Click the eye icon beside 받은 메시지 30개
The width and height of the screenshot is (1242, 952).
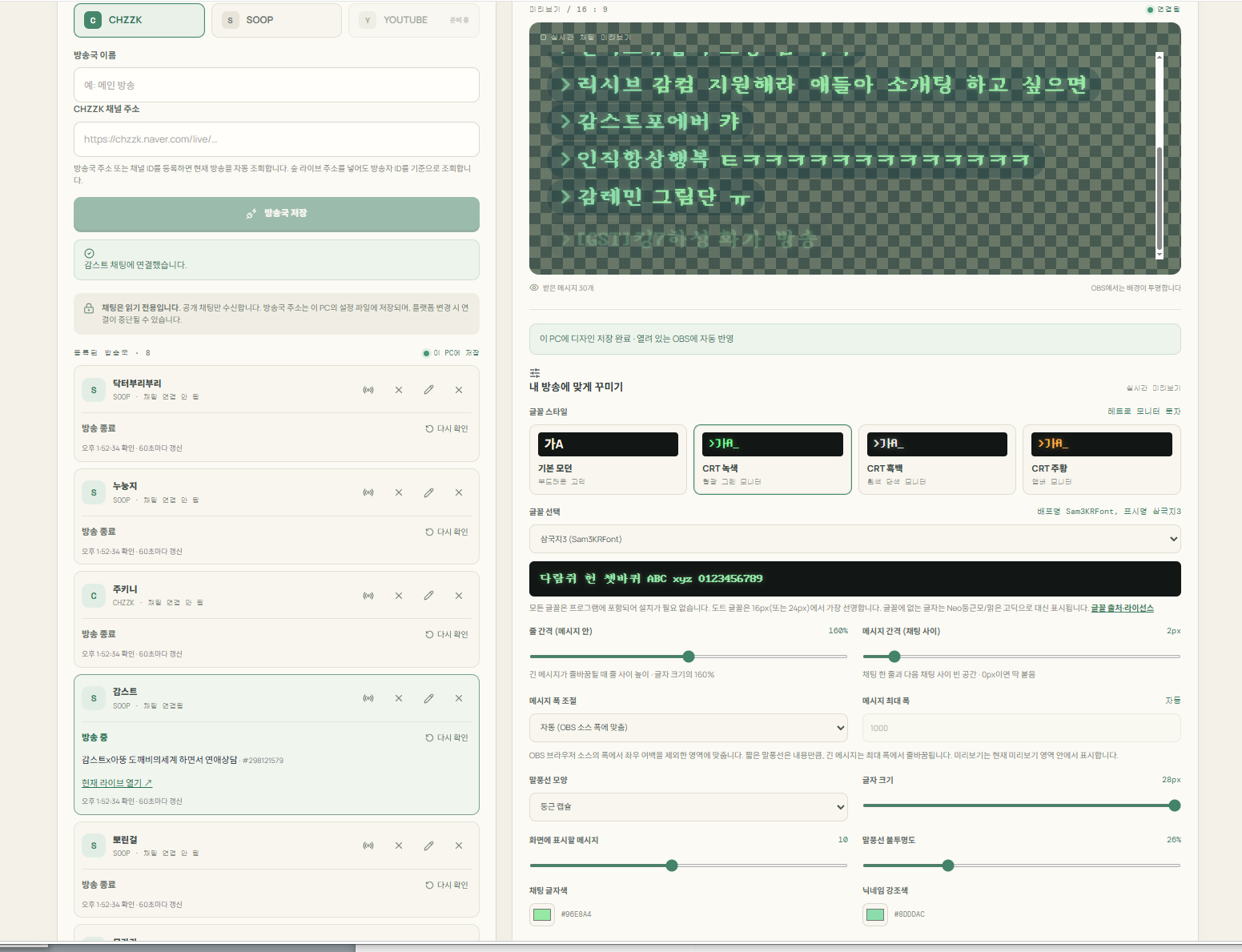point(534,287)
